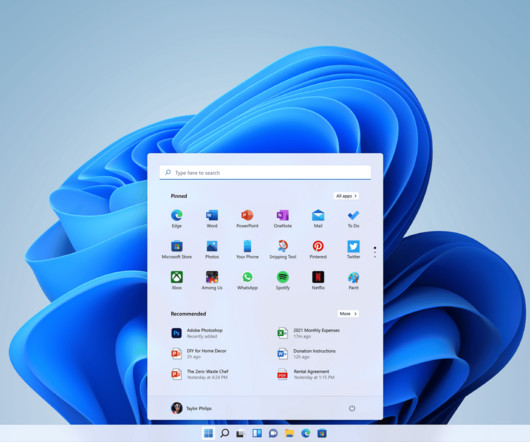Open the Xbox app
This screenshot has width=530, height=442.
[x=176, y=280]
